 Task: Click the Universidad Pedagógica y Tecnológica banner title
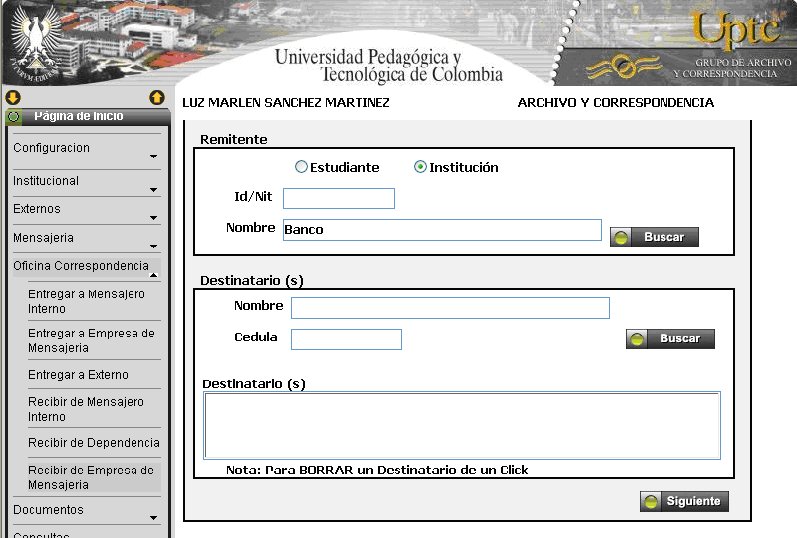(389, 66)
